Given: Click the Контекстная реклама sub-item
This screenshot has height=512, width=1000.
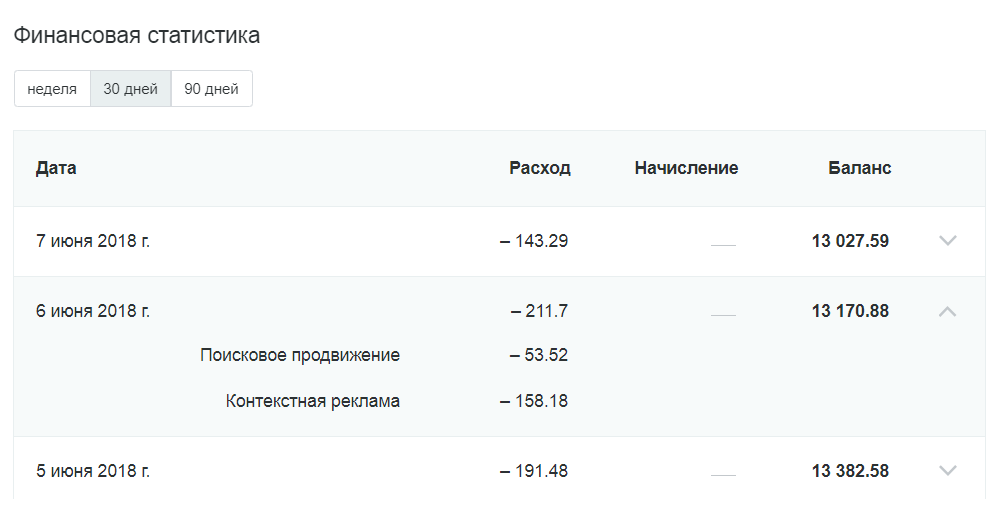Looking at the screenshot, I should (x=312, y=401).
